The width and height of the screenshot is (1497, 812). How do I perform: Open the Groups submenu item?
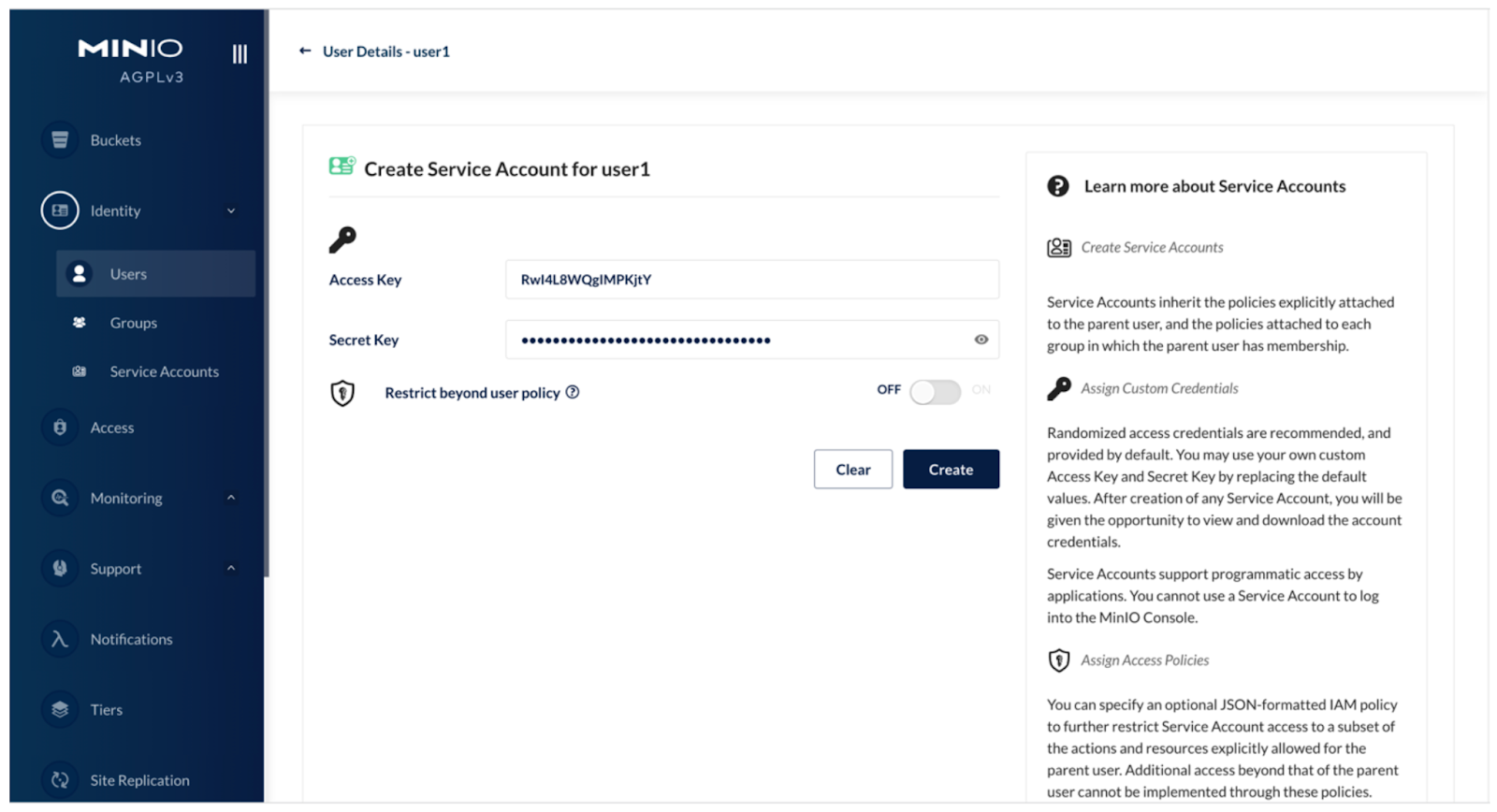(x=133, y=323)
